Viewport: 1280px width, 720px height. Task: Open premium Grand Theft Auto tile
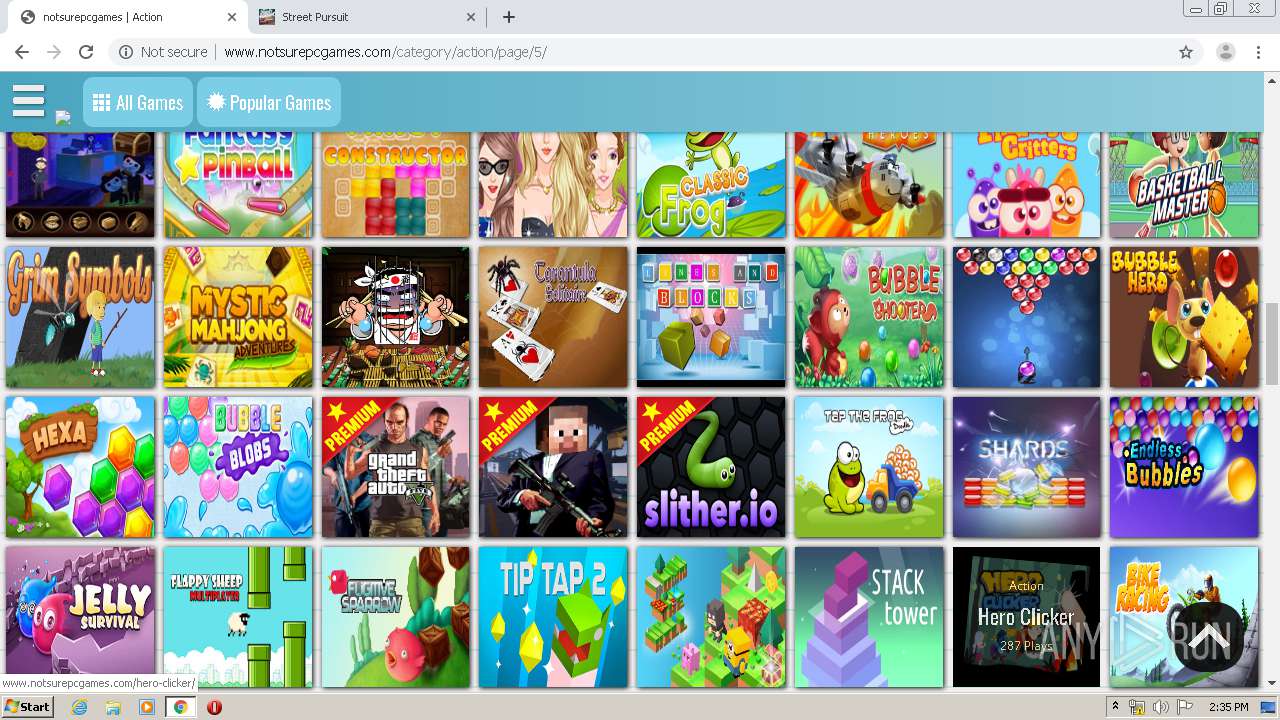396,467
